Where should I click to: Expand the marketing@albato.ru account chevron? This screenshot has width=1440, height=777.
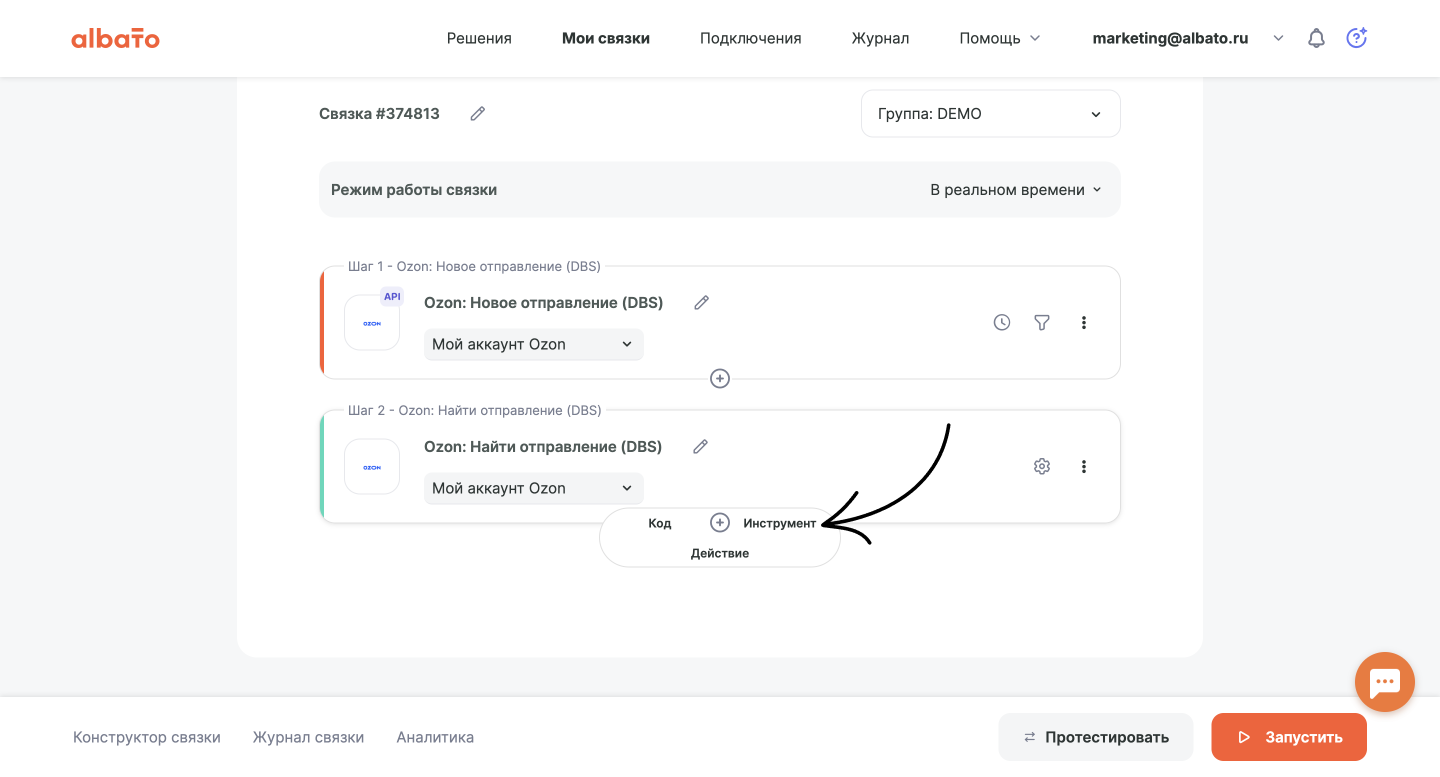[x=1278, y=38]
